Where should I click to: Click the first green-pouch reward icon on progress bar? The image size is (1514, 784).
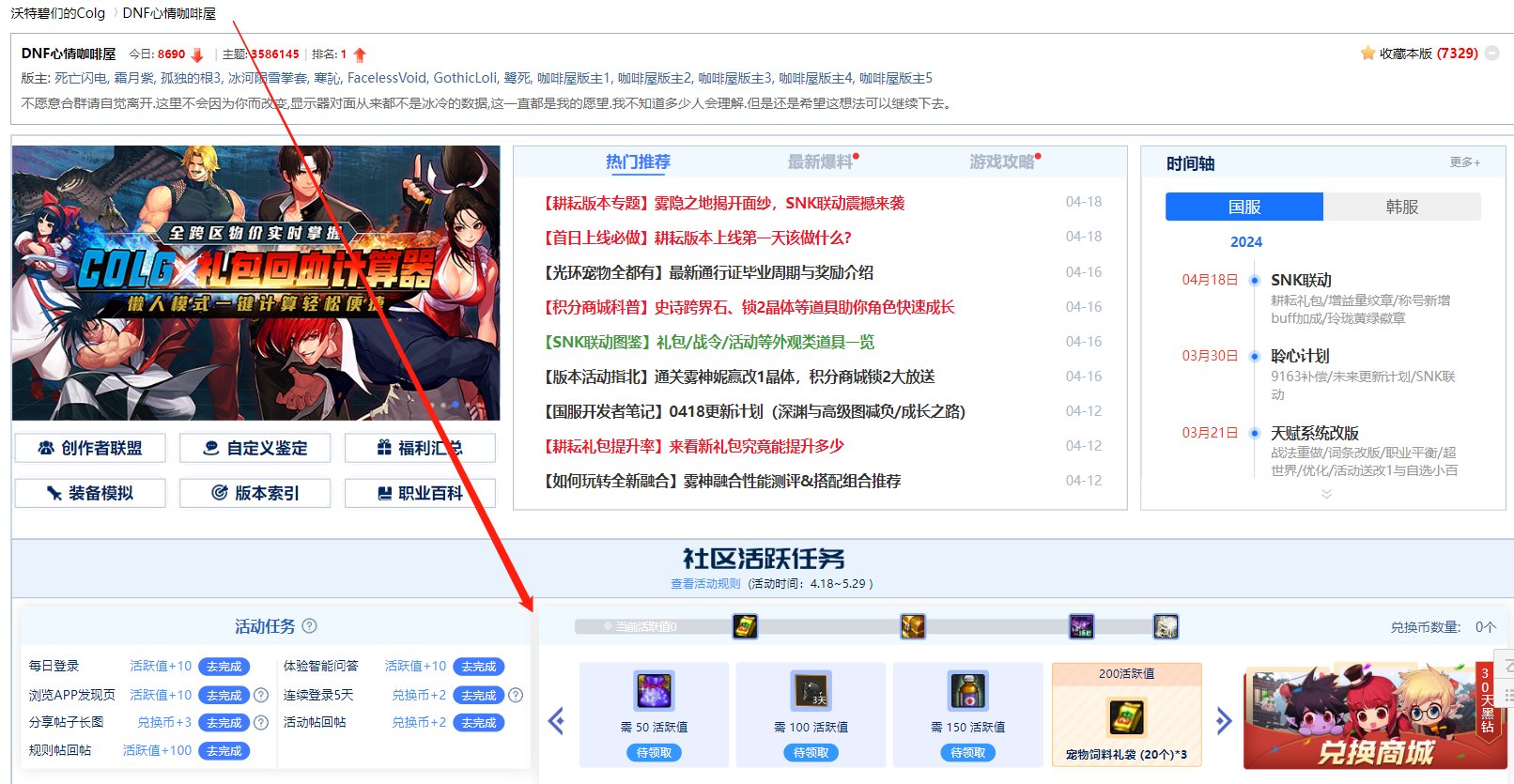point(745,626)
